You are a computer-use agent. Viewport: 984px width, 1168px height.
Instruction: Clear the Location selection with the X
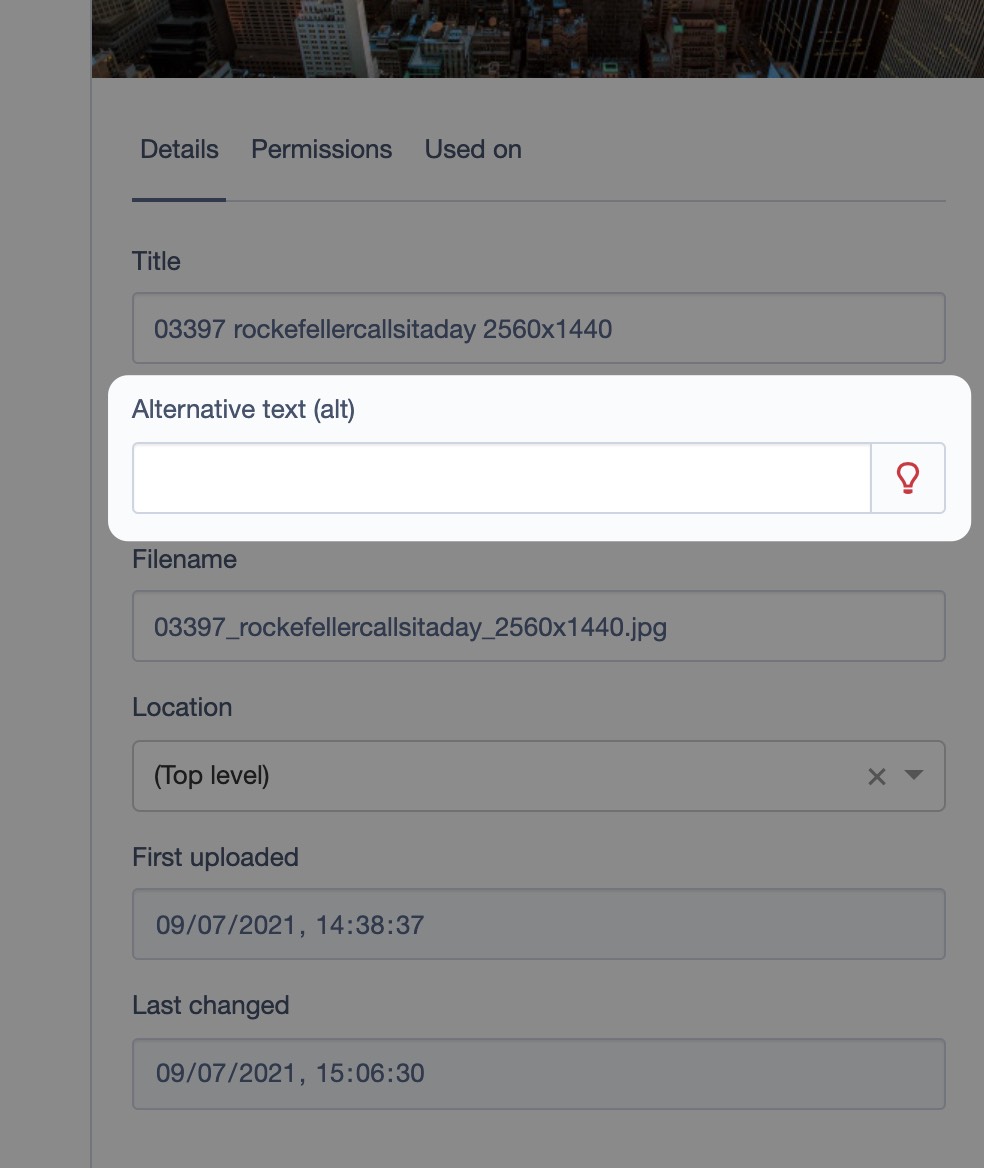tap(877, 776)
